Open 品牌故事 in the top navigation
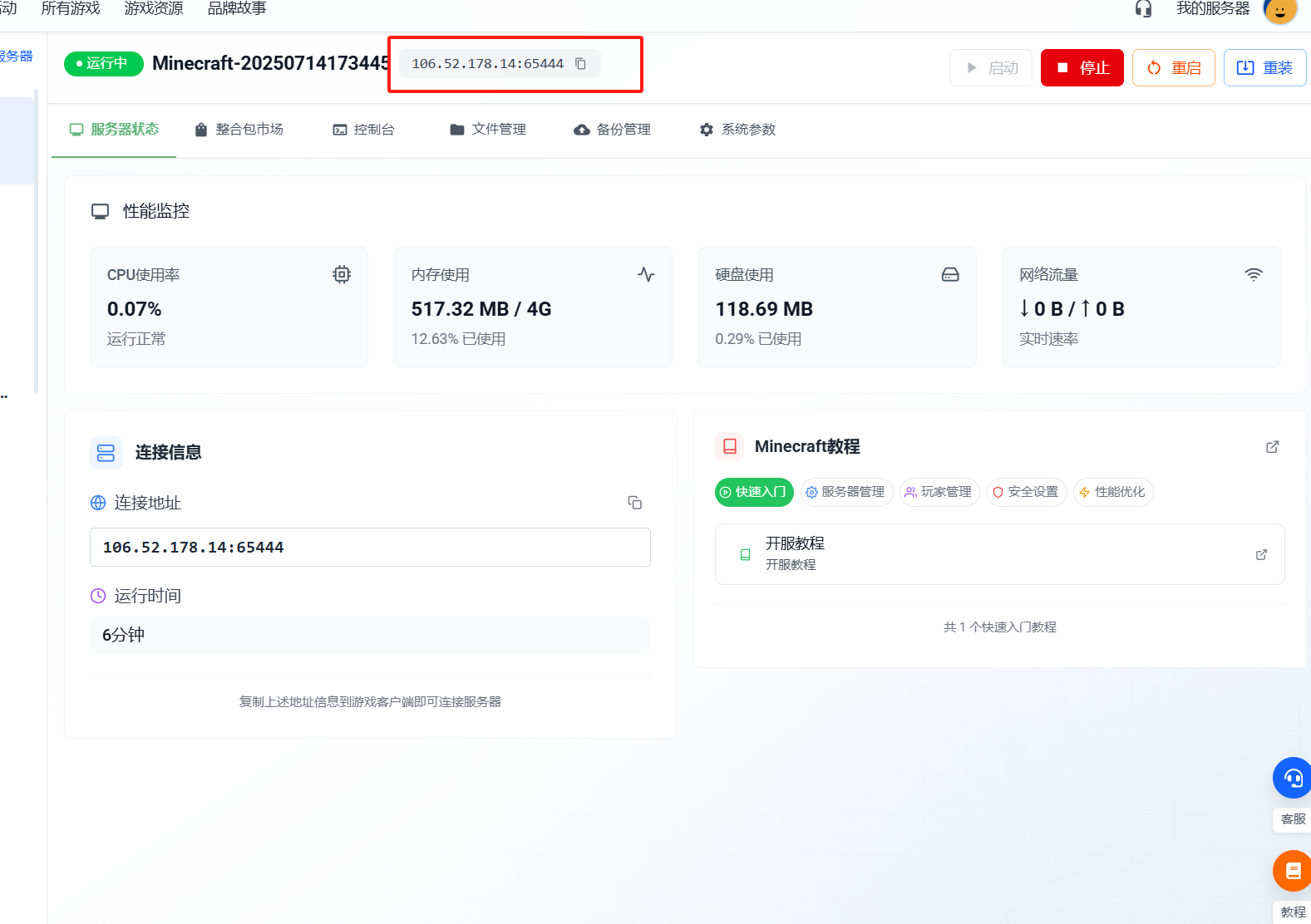 click(x=237, y=8)
